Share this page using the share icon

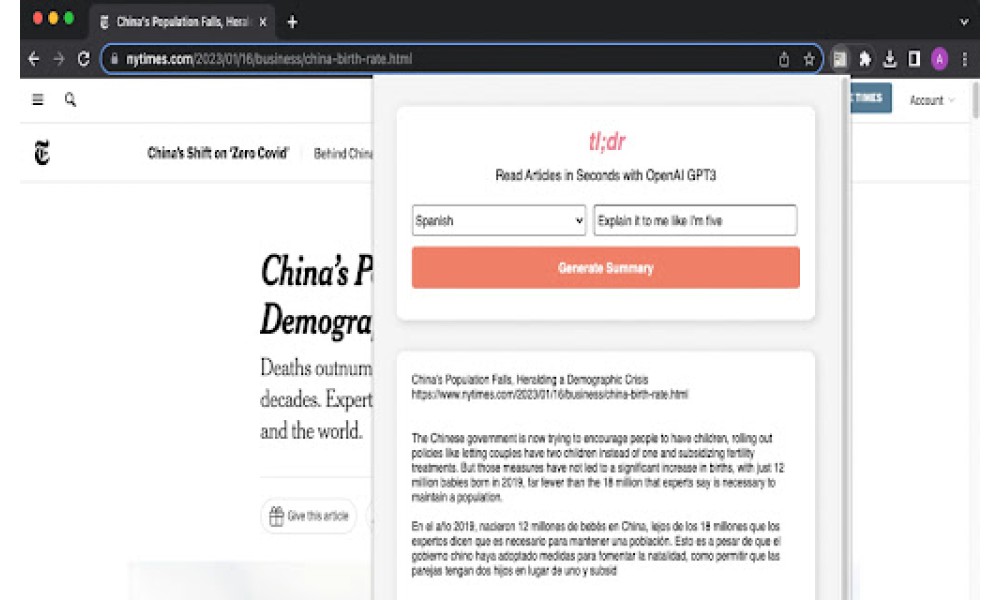tap(784, 59)
